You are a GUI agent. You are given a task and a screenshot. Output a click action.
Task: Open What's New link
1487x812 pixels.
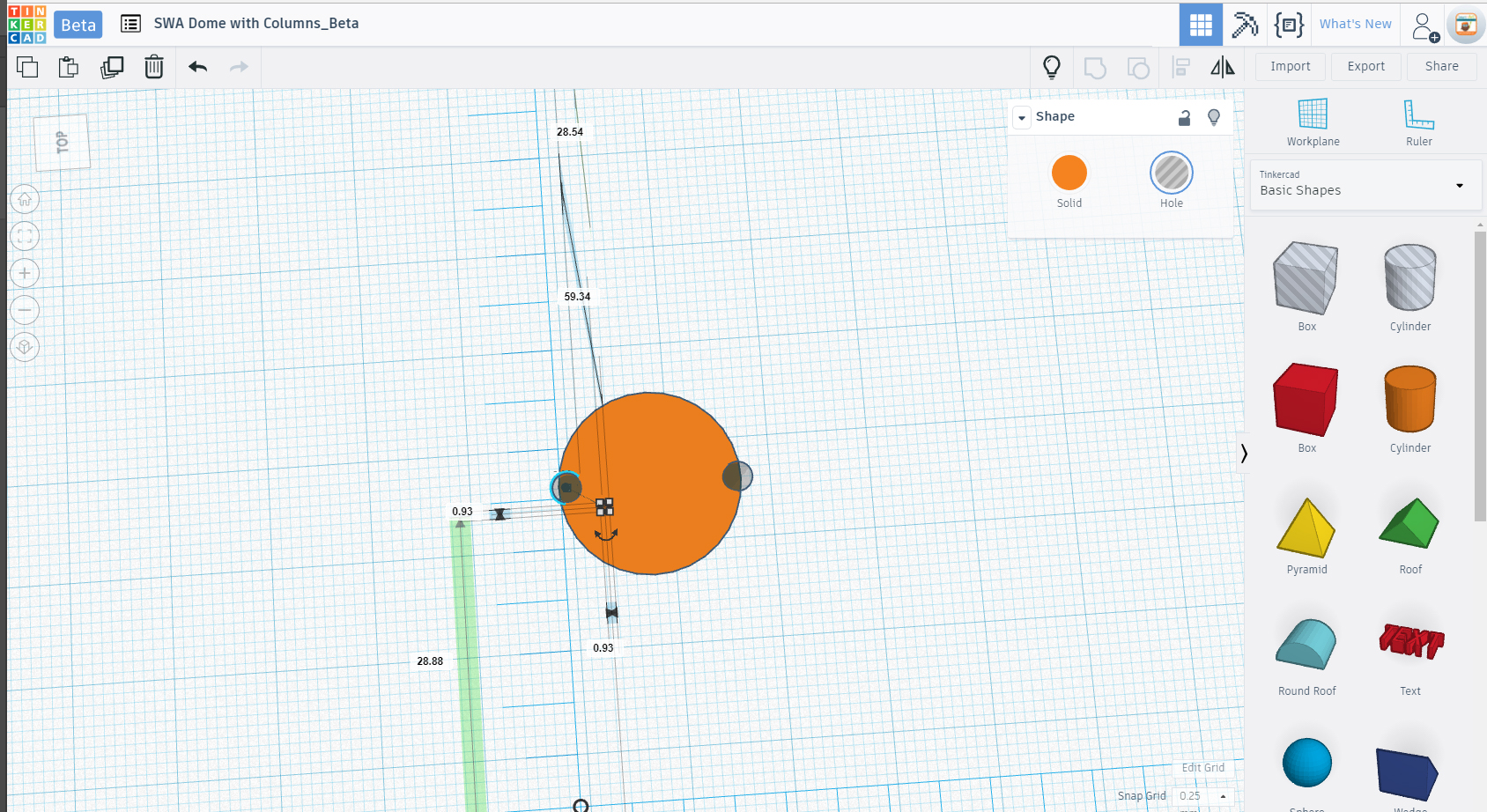1355,24
